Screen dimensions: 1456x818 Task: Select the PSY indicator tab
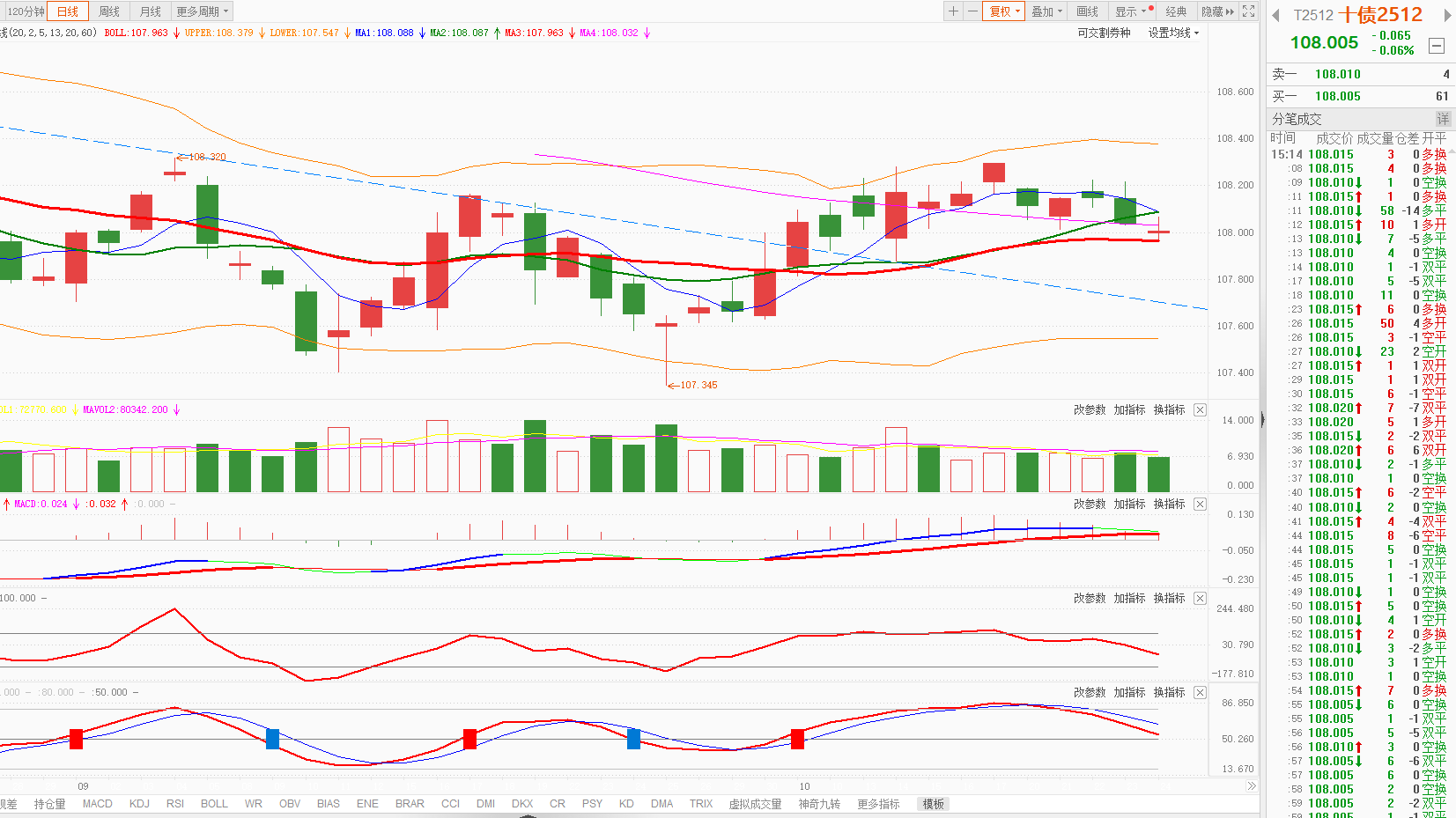pyautogui.click(x=592, y=804)
